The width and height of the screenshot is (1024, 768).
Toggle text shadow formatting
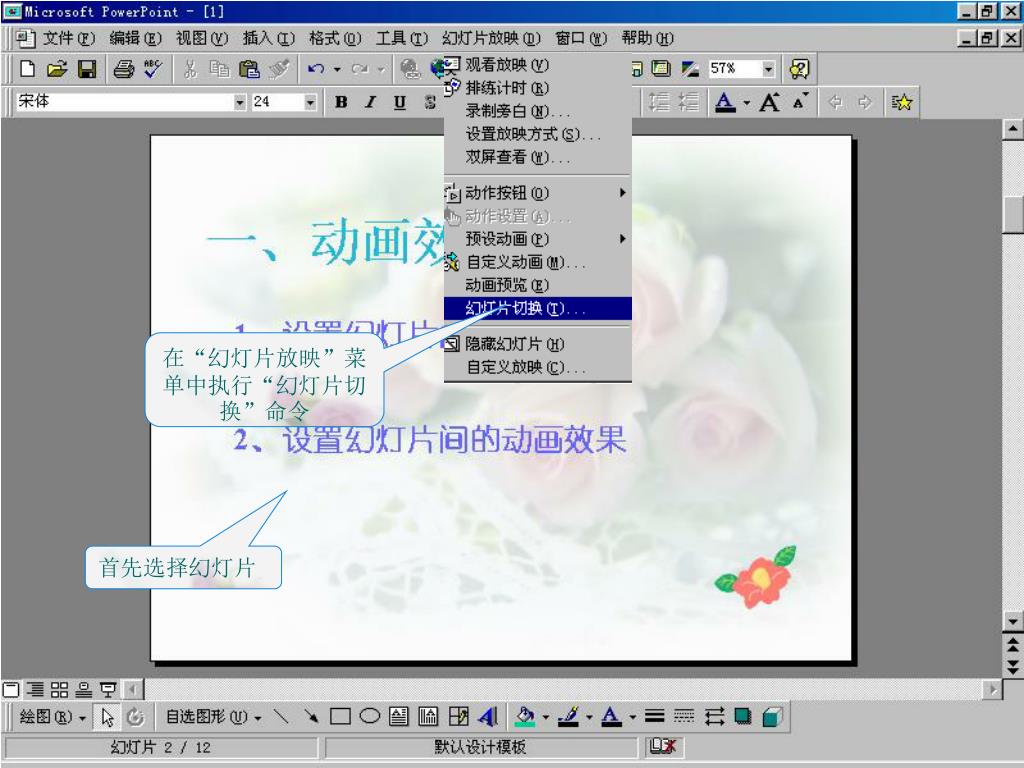coord(430,102)
